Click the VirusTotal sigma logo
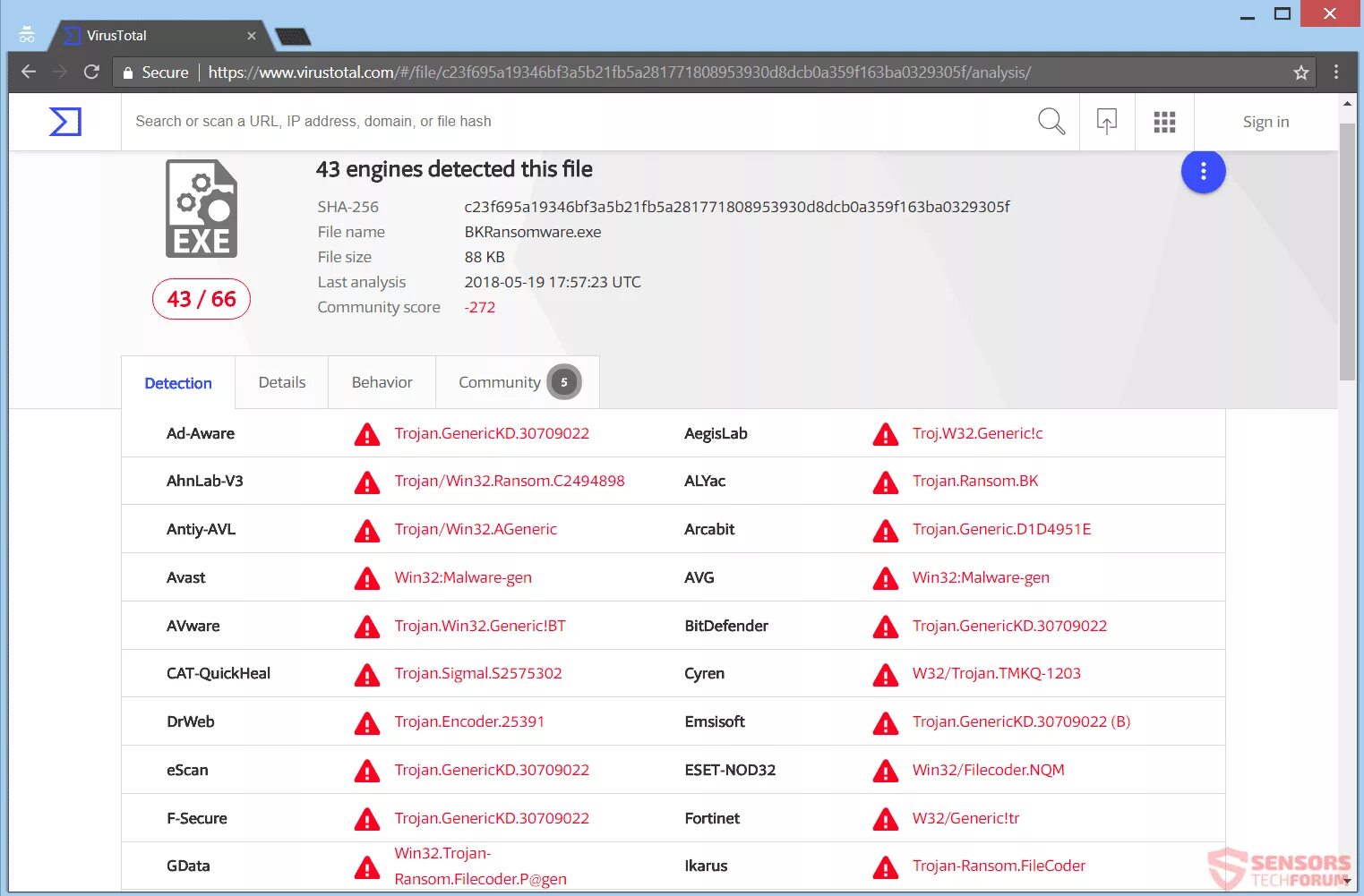Screen dimensions: 1364x896 tap(65, 122)
